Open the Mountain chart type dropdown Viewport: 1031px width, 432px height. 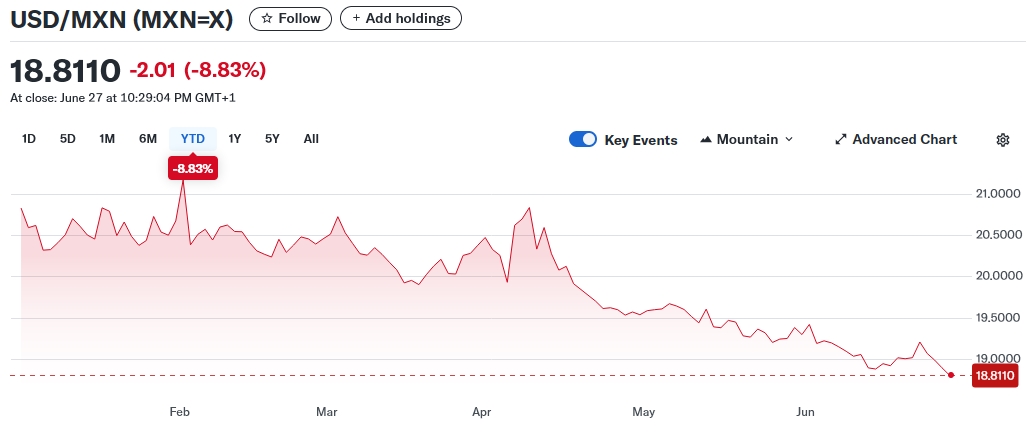click(747, 139)
